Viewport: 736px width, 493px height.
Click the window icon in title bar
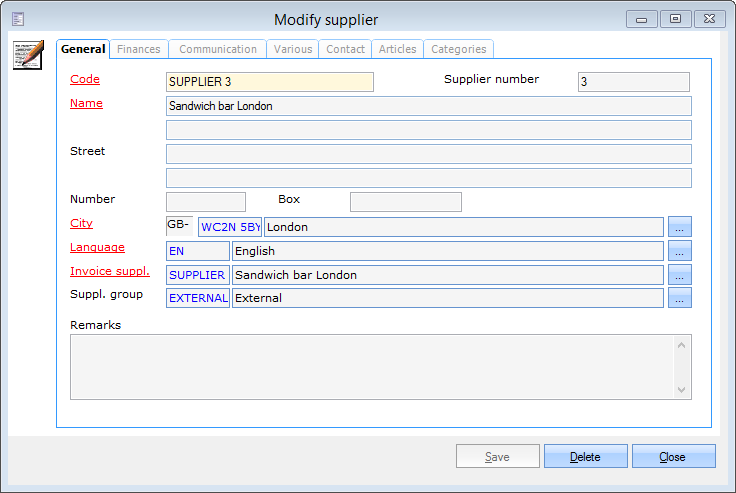click(18, 18)
